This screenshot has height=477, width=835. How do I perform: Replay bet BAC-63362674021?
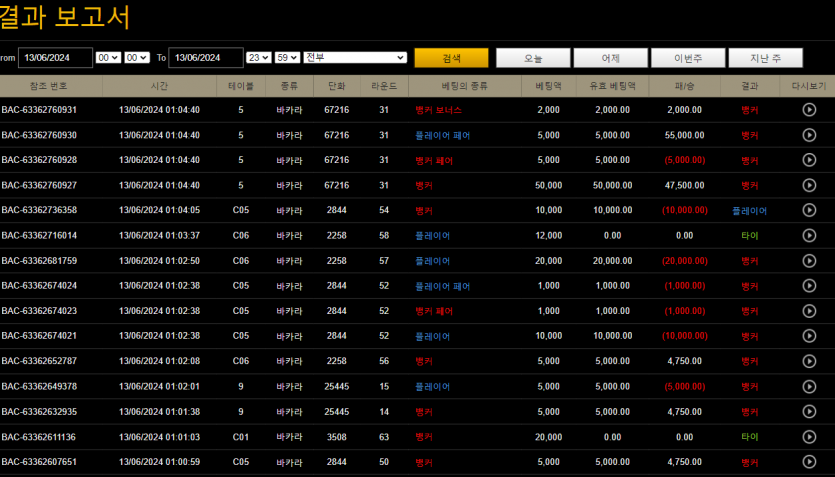pos(809,336)
